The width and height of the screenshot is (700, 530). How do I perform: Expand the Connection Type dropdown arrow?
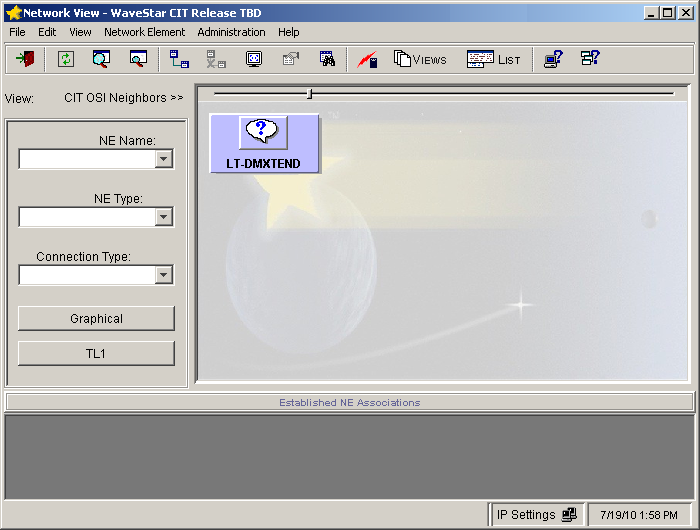pyautogui.click(x=164, y=275)
